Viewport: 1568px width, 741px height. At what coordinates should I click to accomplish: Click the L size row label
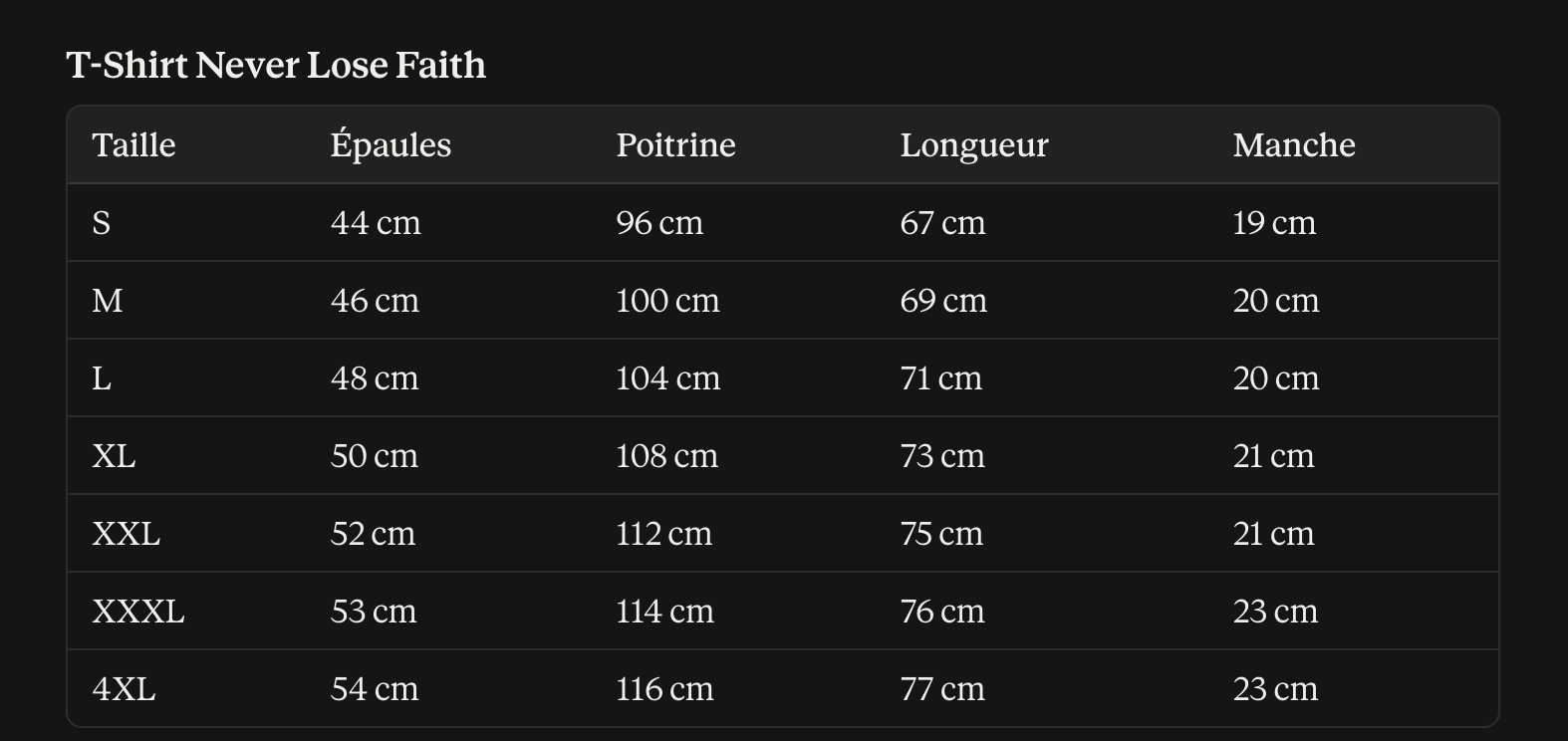tap(102, 378)
